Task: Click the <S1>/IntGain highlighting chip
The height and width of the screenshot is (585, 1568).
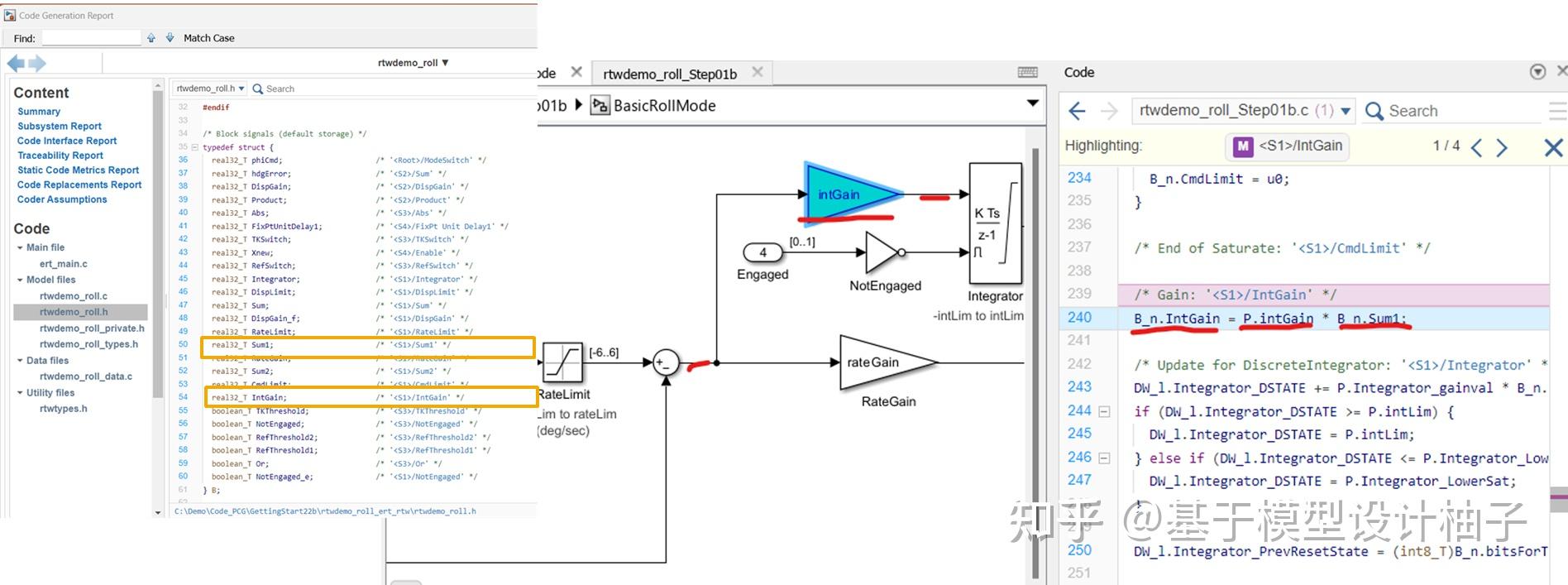Action: [x=1287, y=146]
